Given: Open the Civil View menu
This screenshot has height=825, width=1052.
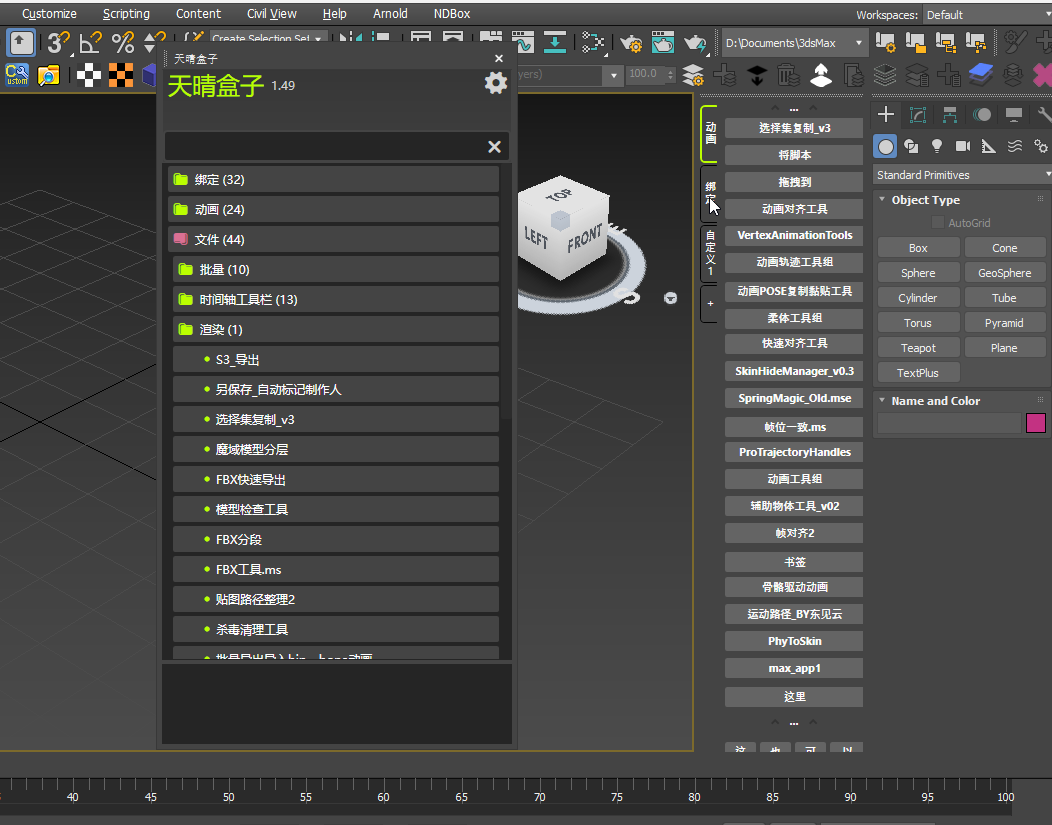Looking at the screenshot, I should click(271, 13).
